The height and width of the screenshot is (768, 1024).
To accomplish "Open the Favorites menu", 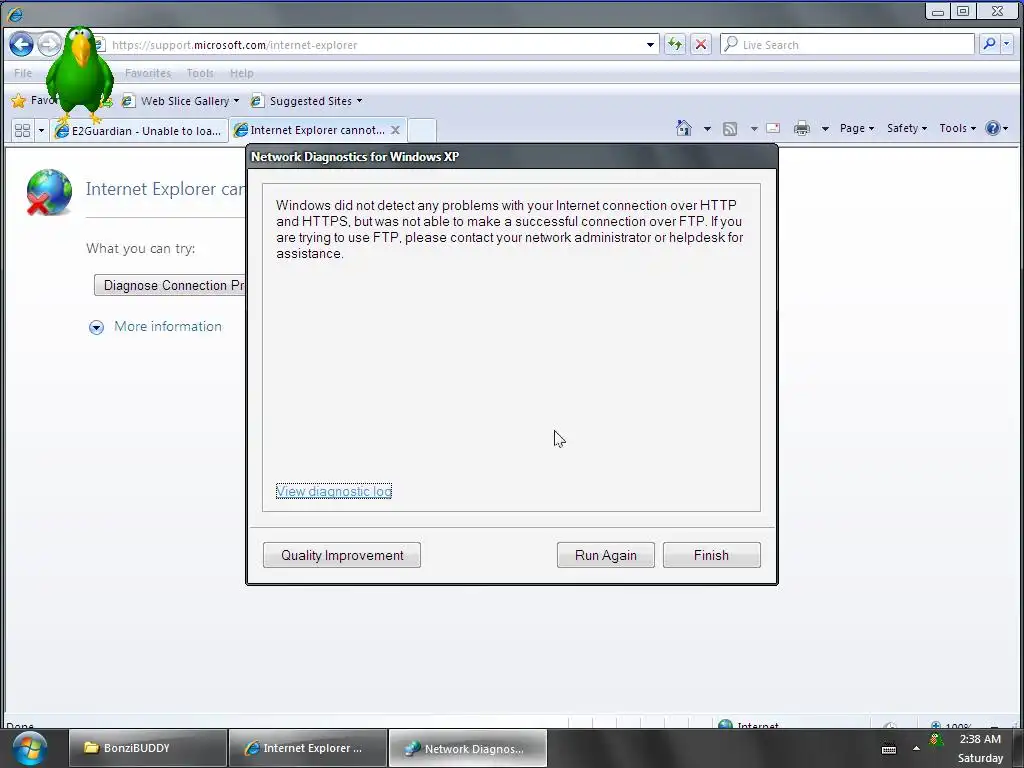I will 148,73.
